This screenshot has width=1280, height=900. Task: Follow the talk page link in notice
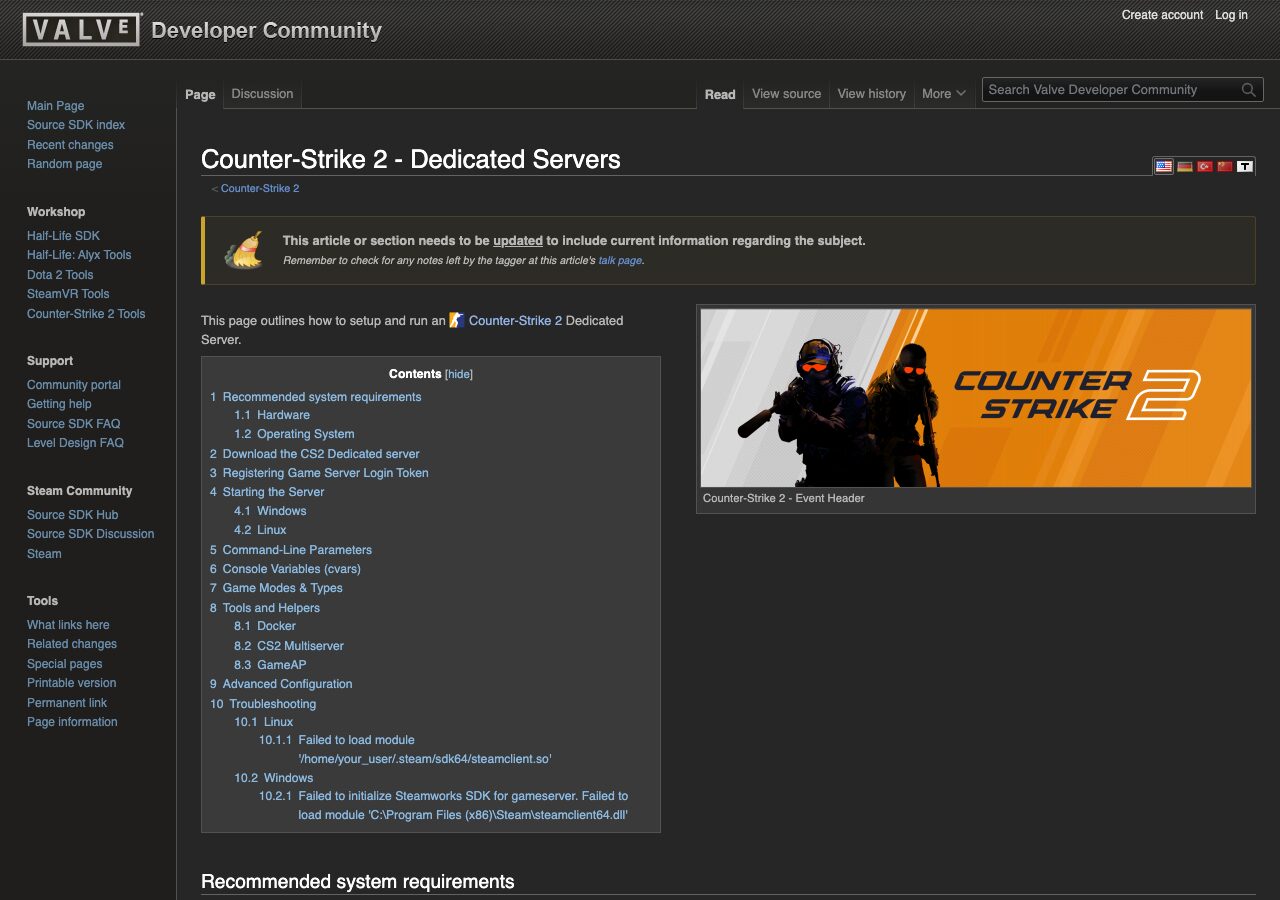620,260
